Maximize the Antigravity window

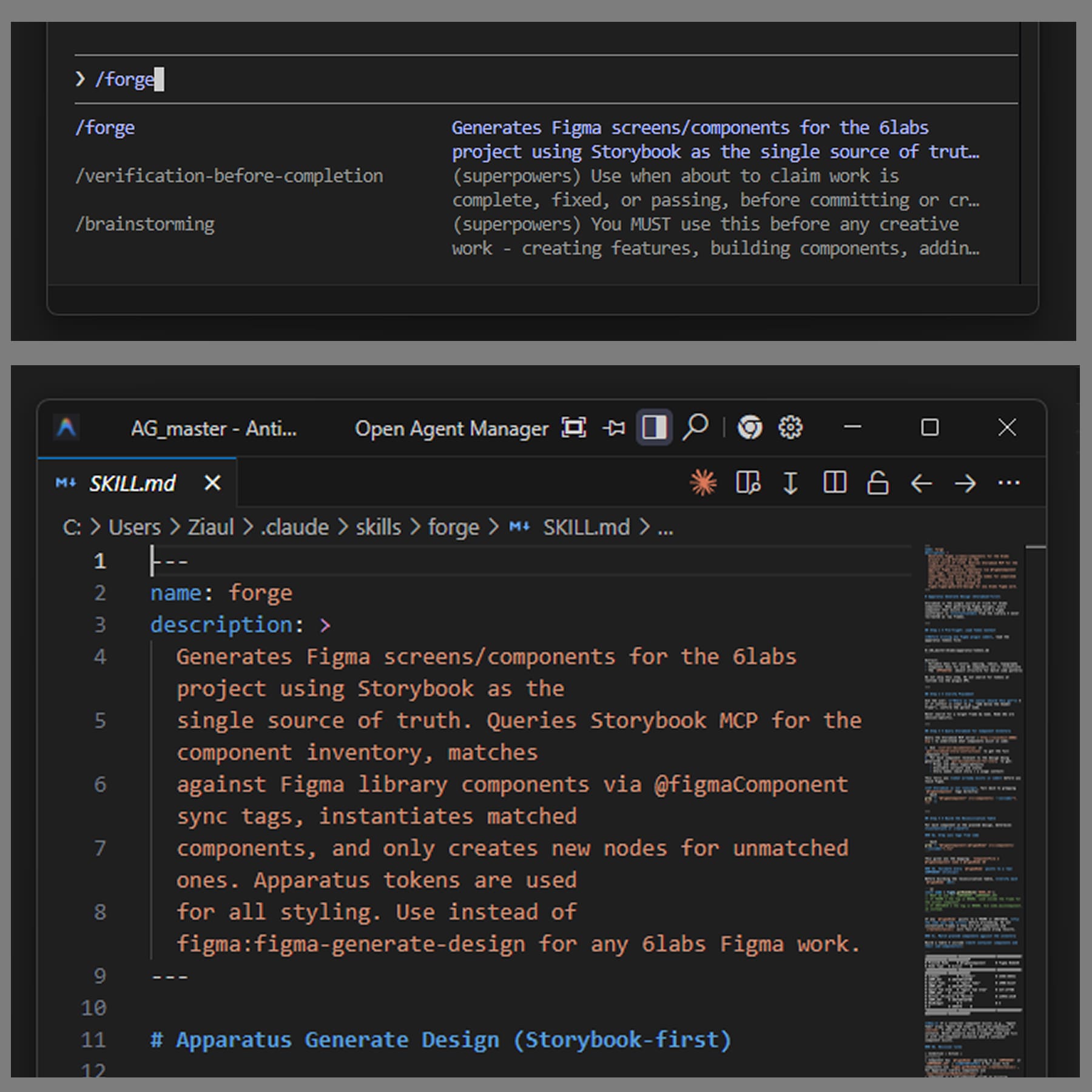click(930, 428)
